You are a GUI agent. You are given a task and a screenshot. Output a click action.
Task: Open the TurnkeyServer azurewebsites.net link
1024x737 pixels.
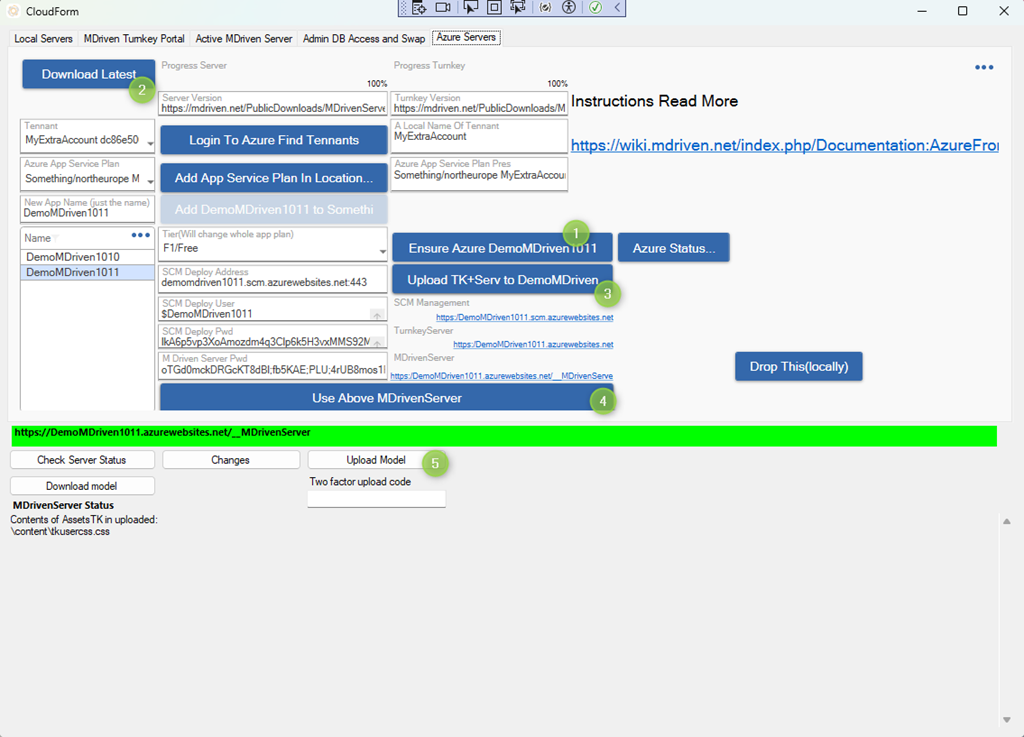[533, 344]
